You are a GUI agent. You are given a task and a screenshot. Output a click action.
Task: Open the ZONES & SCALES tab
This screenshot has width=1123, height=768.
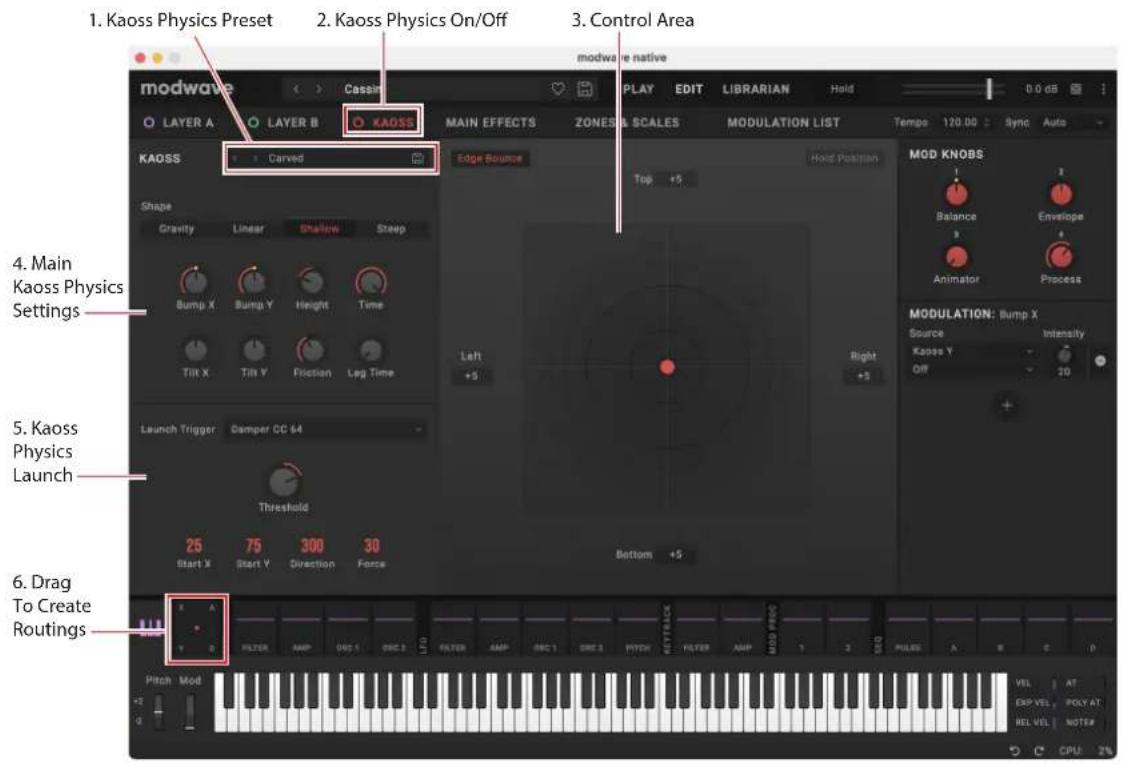[x=627, y=123]
